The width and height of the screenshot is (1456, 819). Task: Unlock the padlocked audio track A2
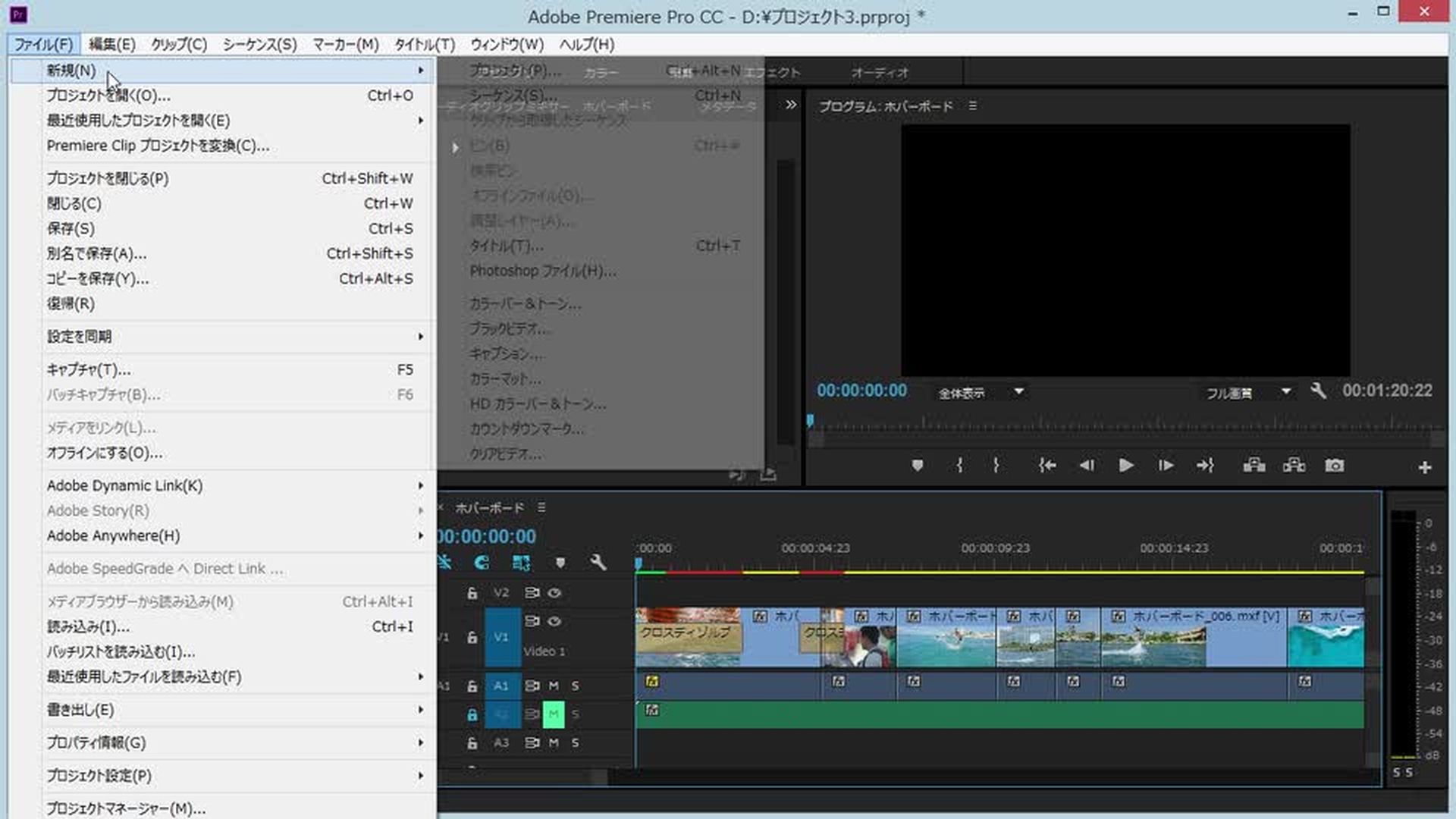pyautogui.click(x=472, y=714)
